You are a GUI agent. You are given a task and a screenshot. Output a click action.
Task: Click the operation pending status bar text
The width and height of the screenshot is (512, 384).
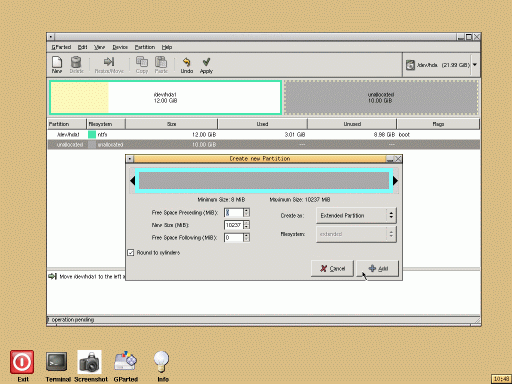click(71, 320)
